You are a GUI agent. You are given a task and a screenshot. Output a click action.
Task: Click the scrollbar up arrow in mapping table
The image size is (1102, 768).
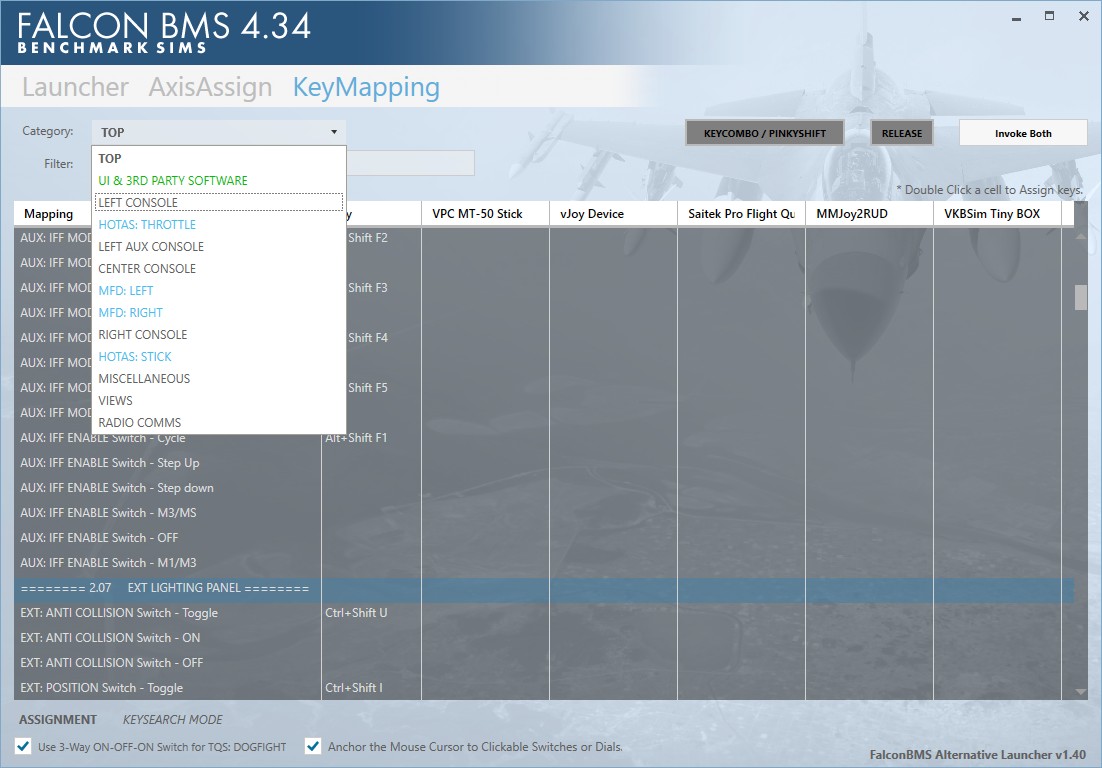click(x=1080, y=236)
